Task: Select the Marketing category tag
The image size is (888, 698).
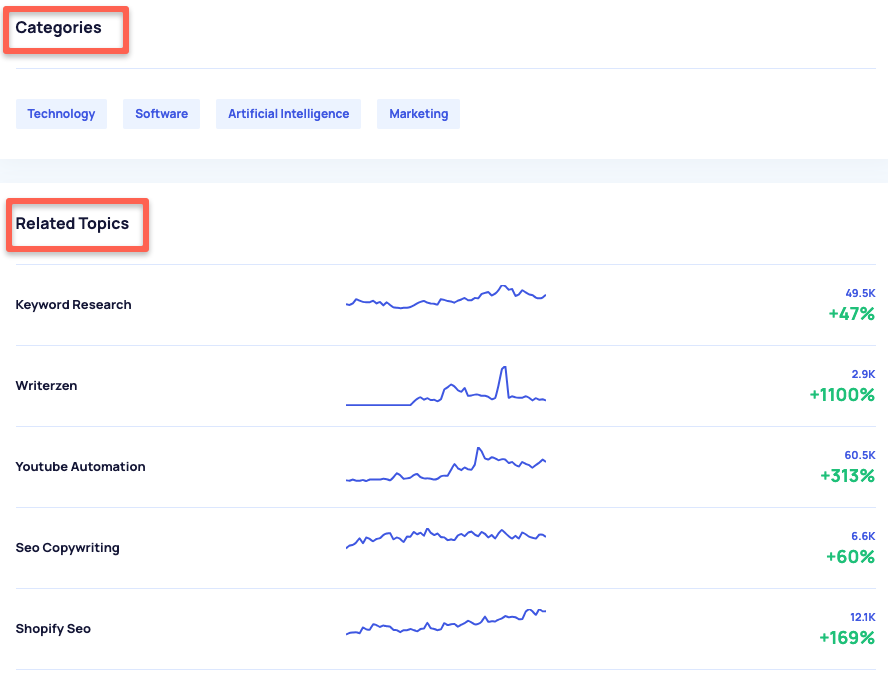Action: [418, 113]
